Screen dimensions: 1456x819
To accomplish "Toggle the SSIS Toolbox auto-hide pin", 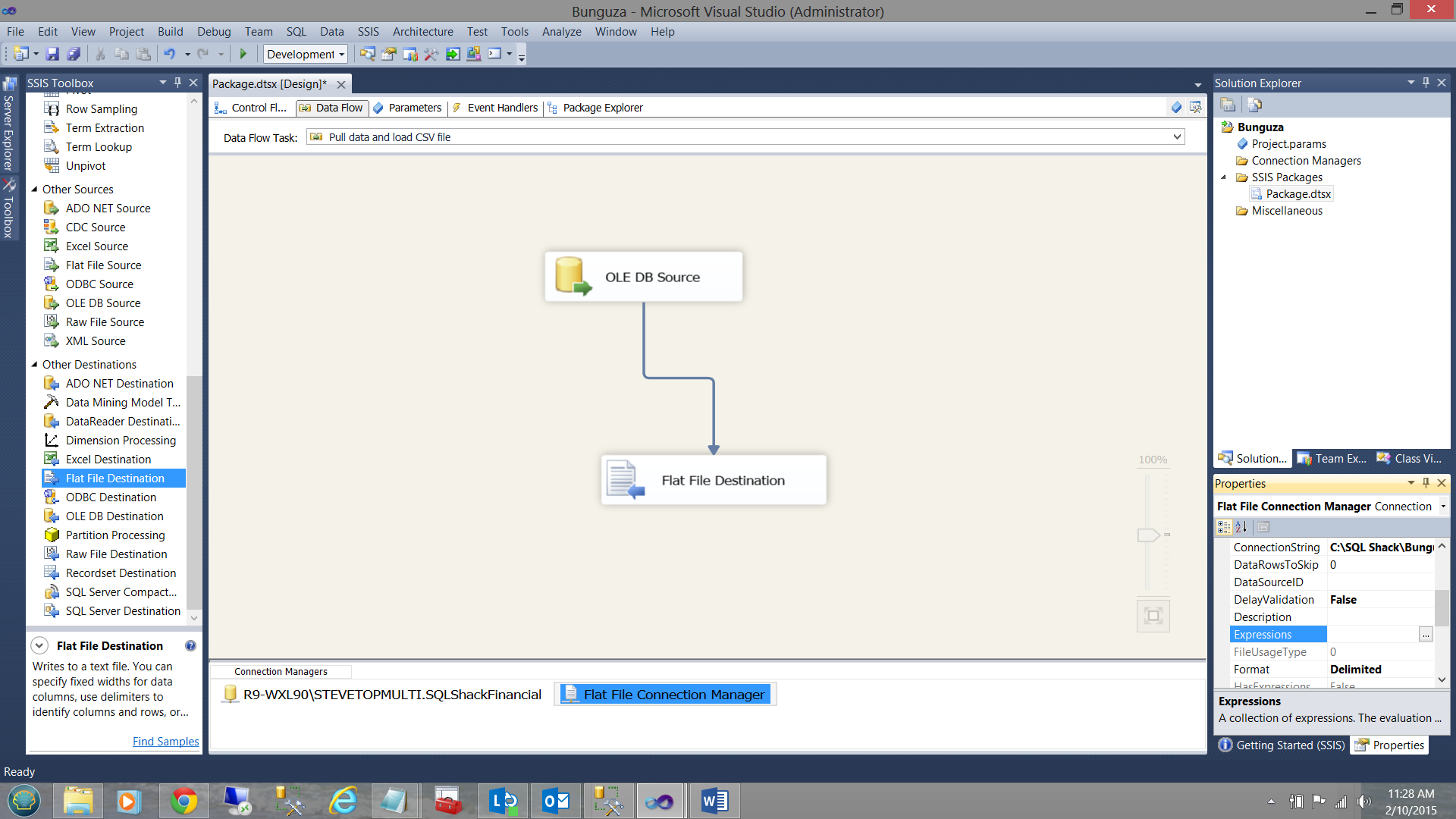I will point(177,83).
